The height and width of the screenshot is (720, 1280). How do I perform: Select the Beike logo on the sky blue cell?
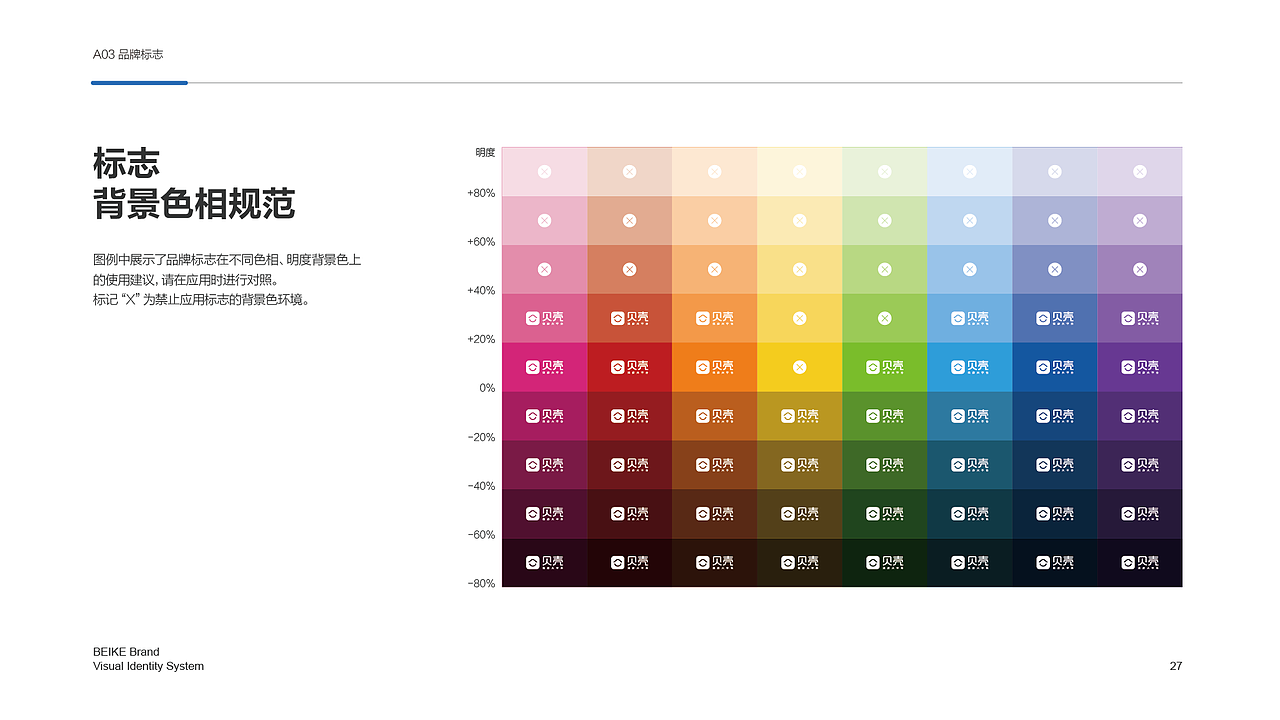pyautogui.click(x=970, y=367)
